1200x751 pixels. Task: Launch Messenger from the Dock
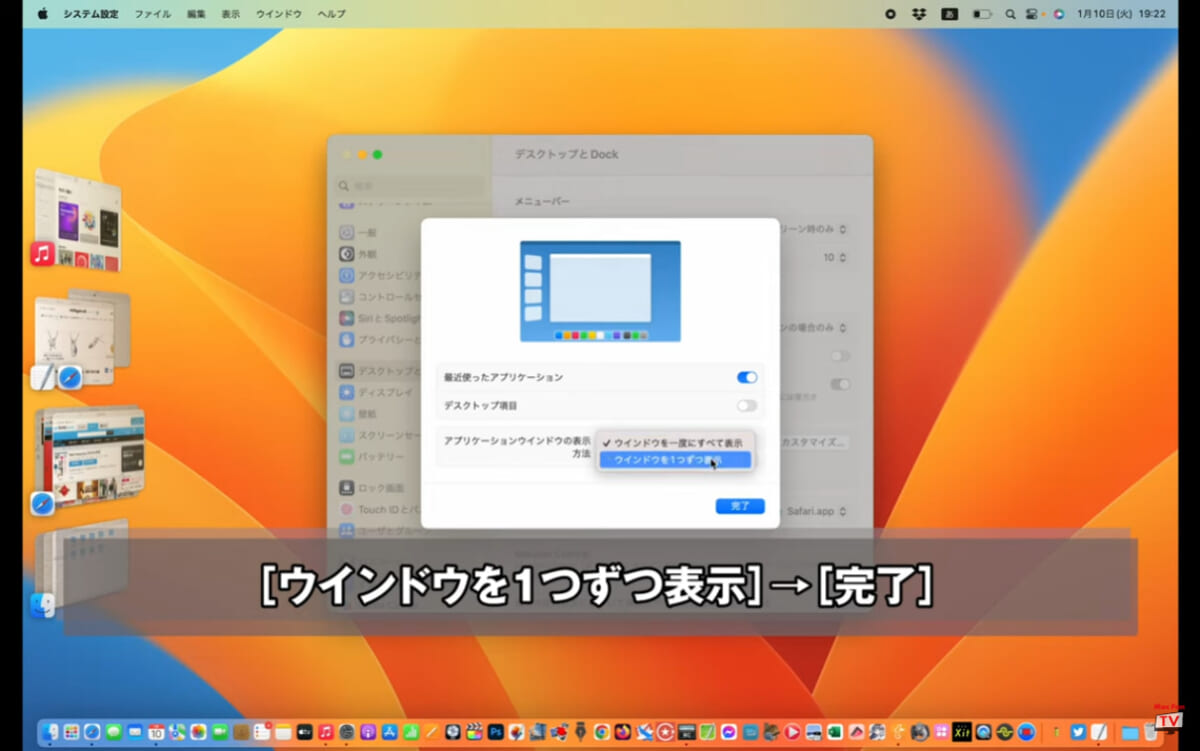coord(729,732)
